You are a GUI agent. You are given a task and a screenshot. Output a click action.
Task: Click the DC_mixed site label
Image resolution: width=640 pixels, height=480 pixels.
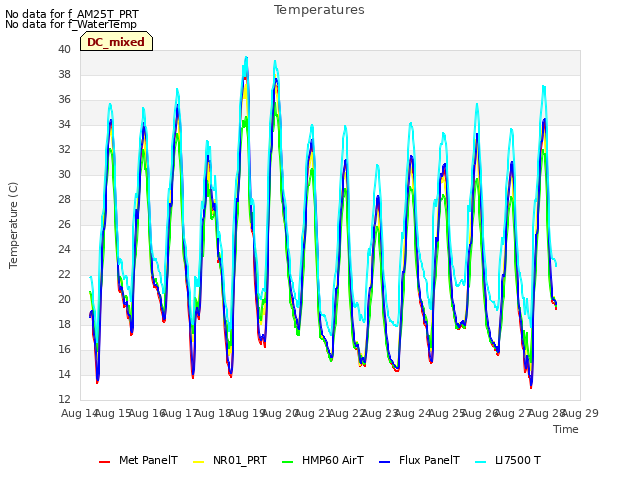116,42
